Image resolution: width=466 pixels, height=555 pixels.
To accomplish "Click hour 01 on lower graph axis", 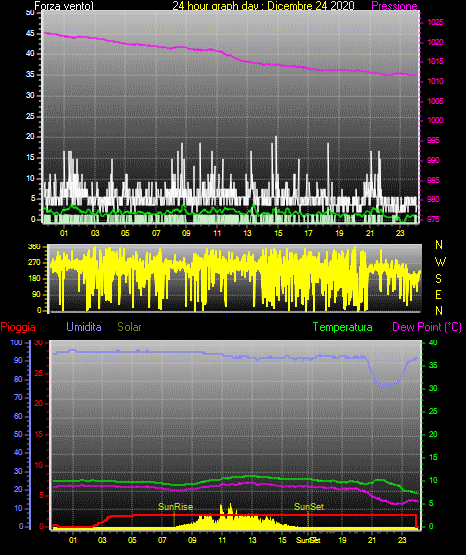I will (73, 540).
